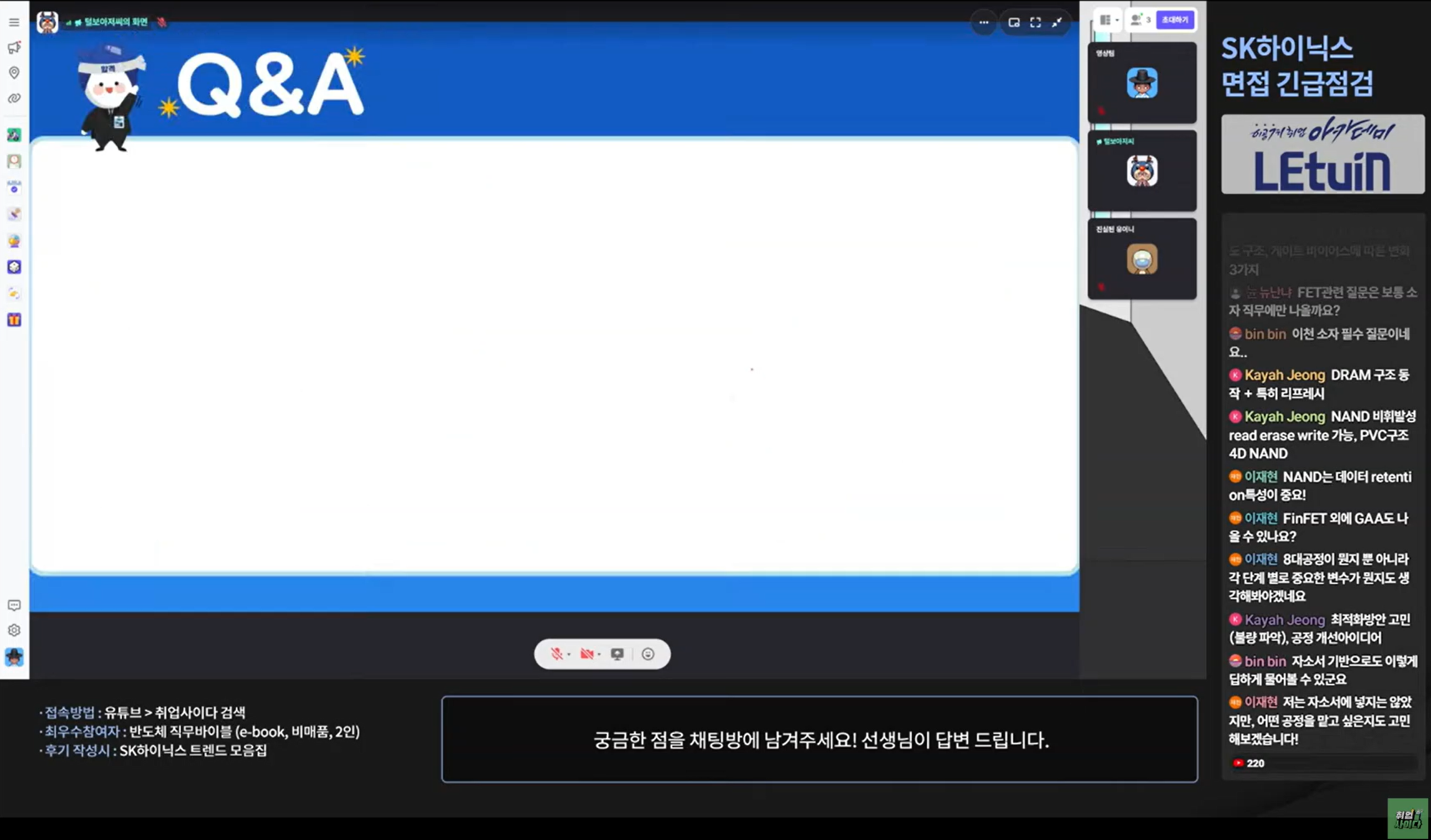The height and width of the screenshot is (840, 1431).
Task: Click the 궁금한 점을 채팅방에 남겨주세요 banner
Action: 820,739
